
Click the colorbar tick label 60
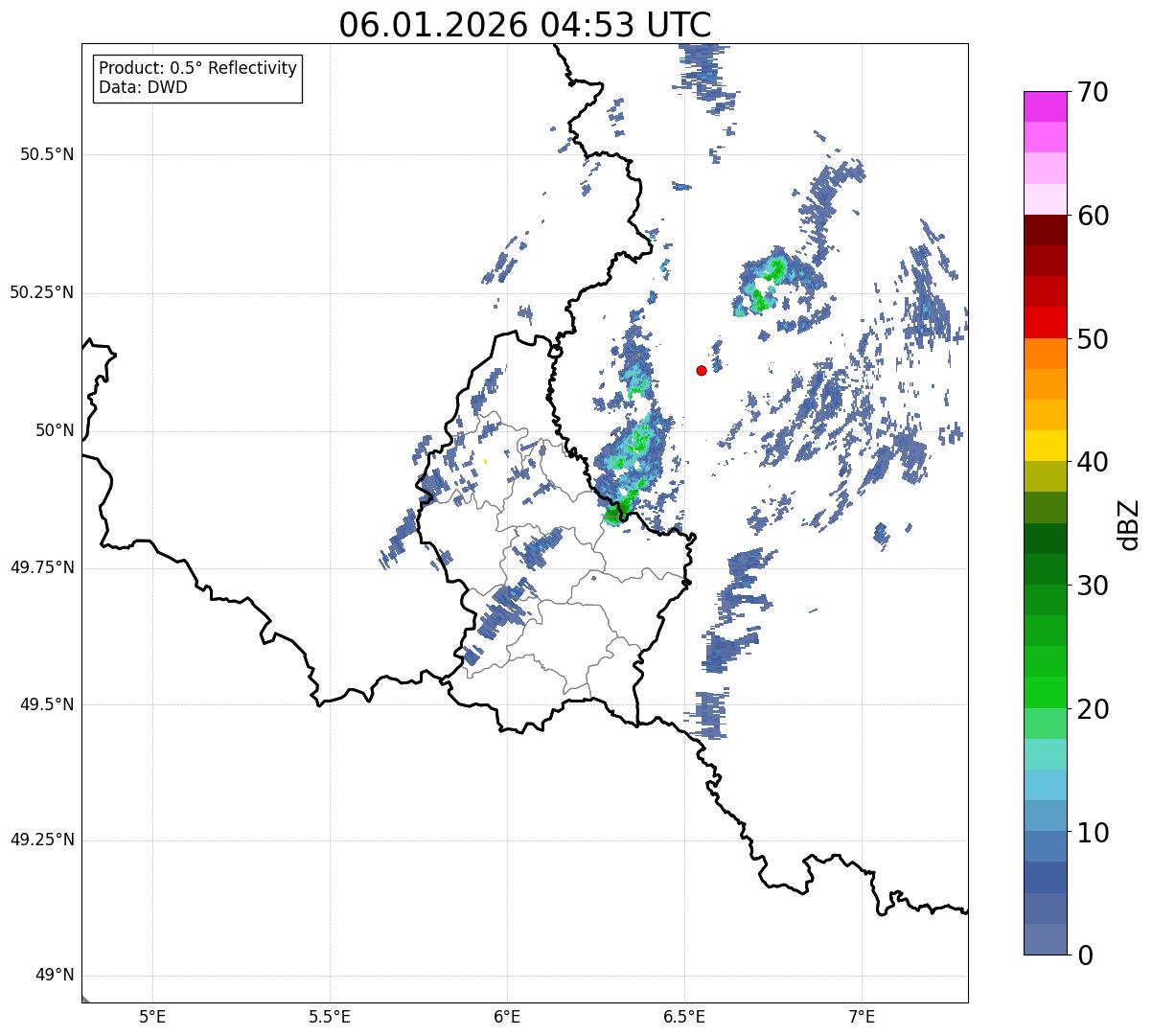1093,216
